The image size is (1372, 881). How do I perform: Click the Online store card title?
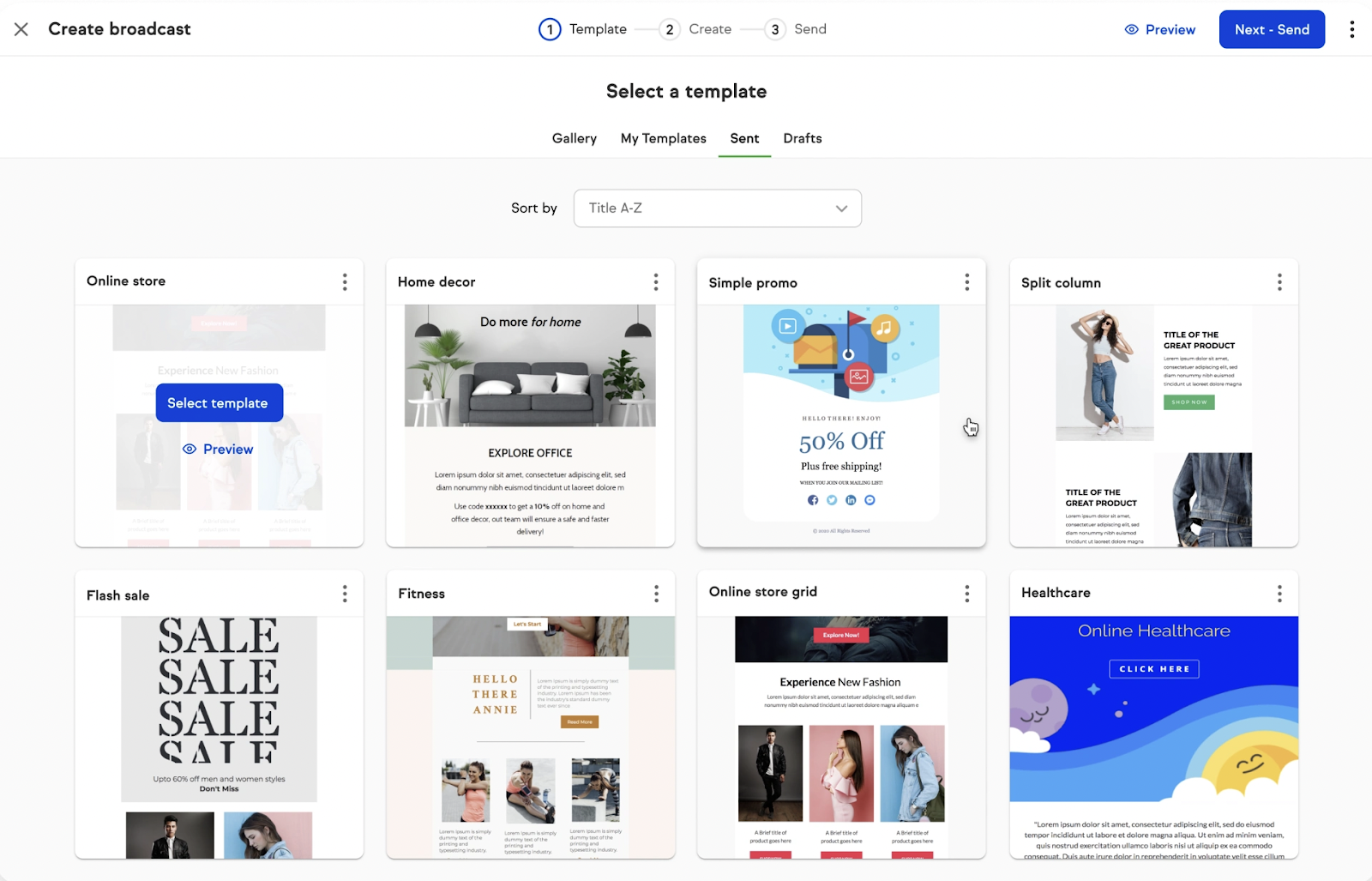[126, 281]
